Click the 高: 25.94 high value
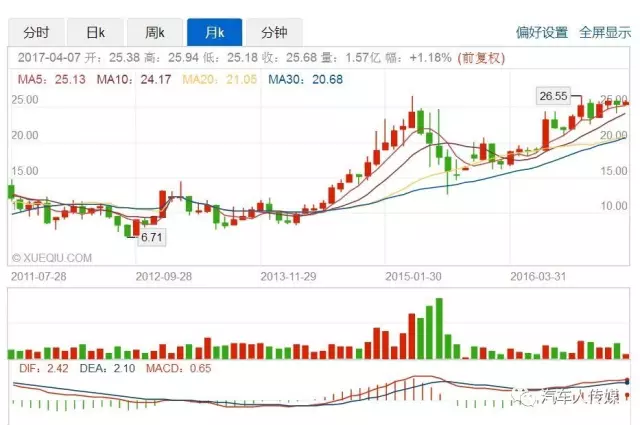This screenshot has width=640, height=425. coord(171,58)
